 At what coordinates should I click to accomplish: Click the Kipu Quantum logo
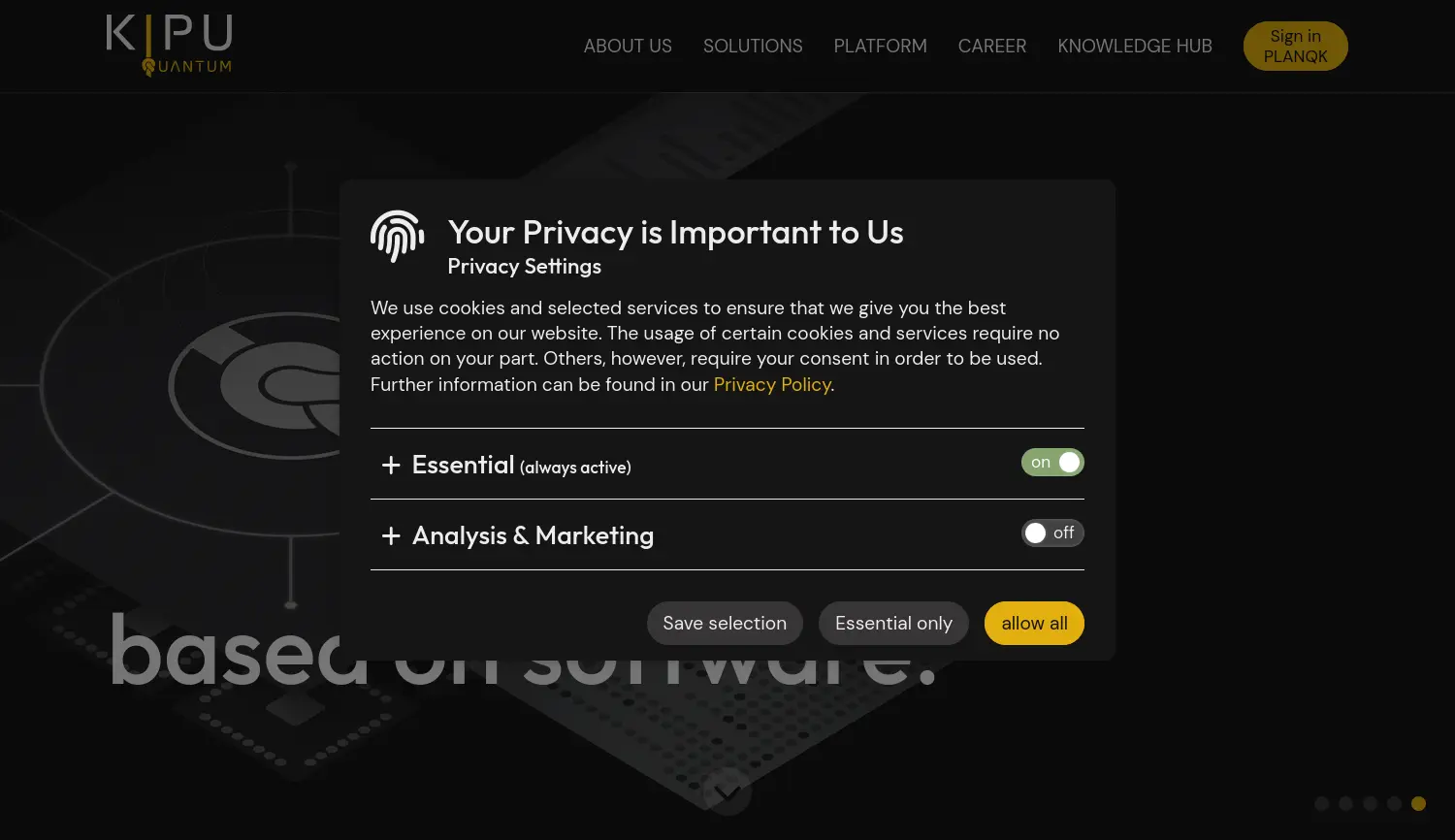click(169, 45)
